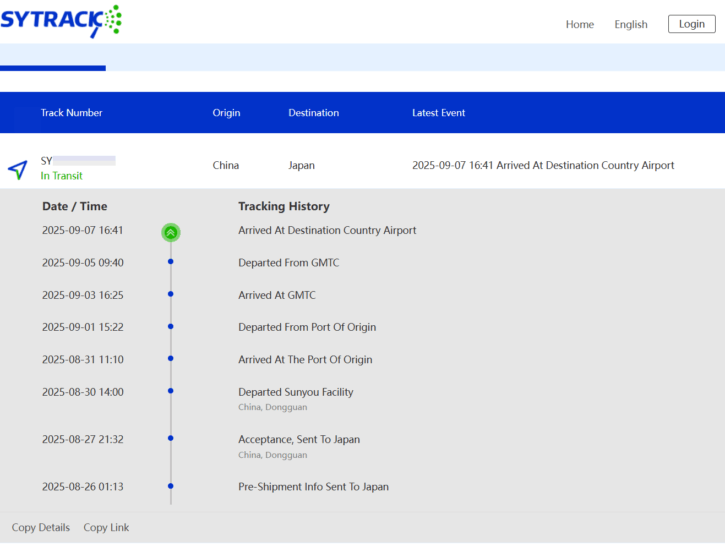Click the Destination column header
The height and width of the screenshot is (552, 725).
(313, 113)
